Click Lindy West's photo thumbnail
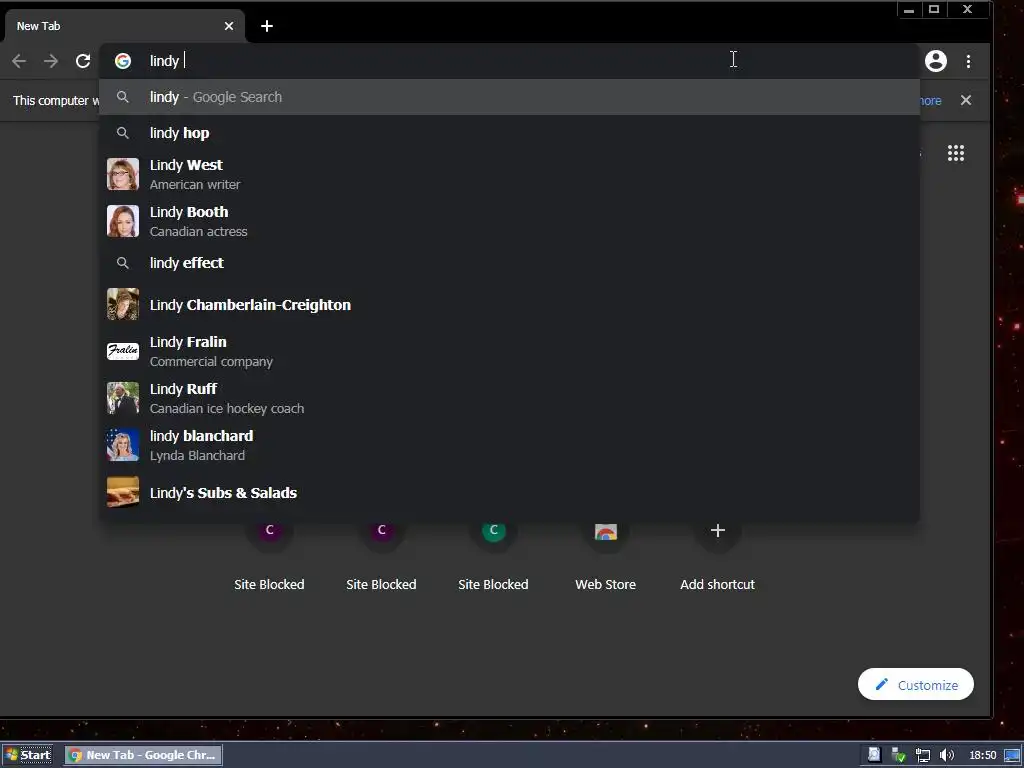 123,174
